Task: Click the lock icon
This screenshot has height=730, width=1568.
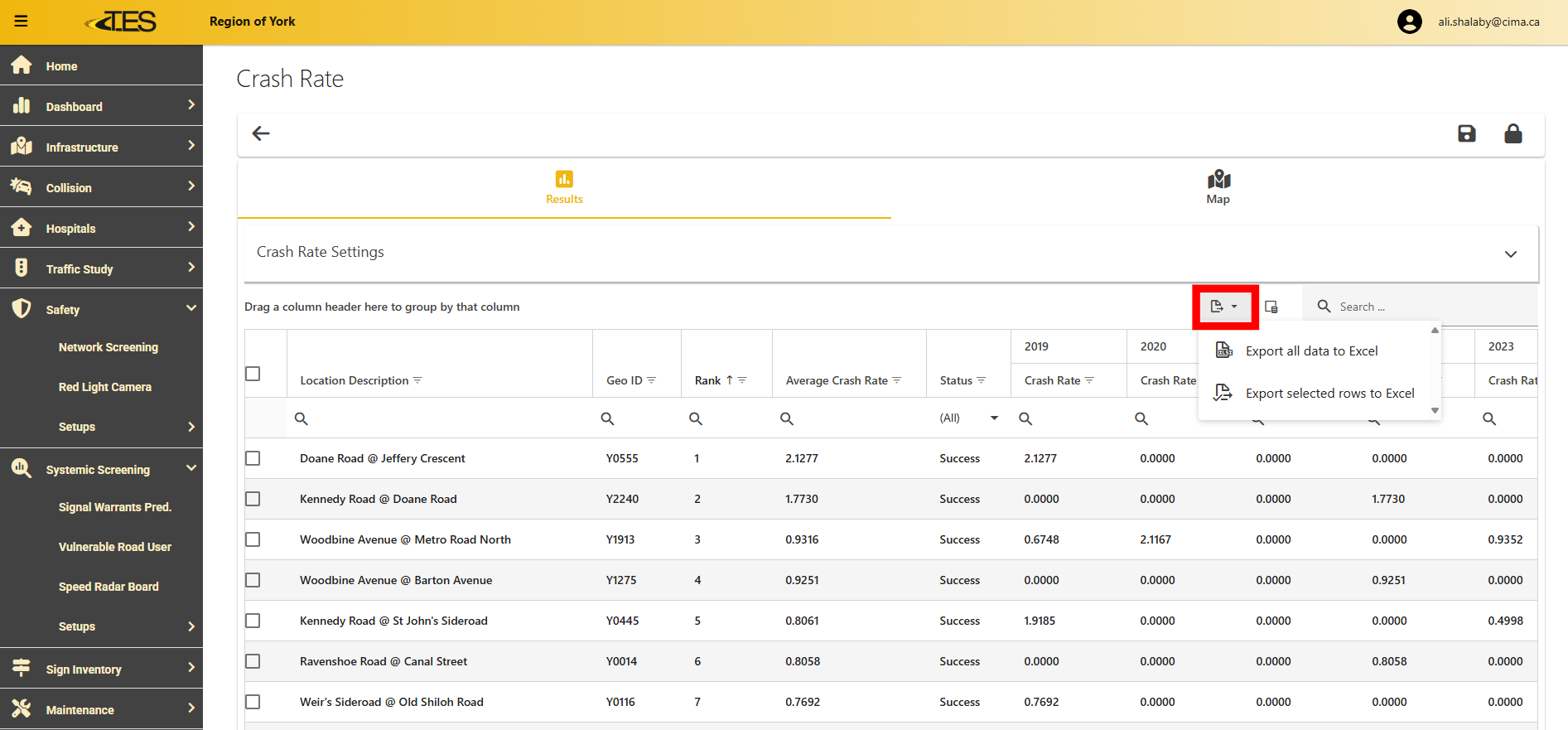Action: 1513,133
